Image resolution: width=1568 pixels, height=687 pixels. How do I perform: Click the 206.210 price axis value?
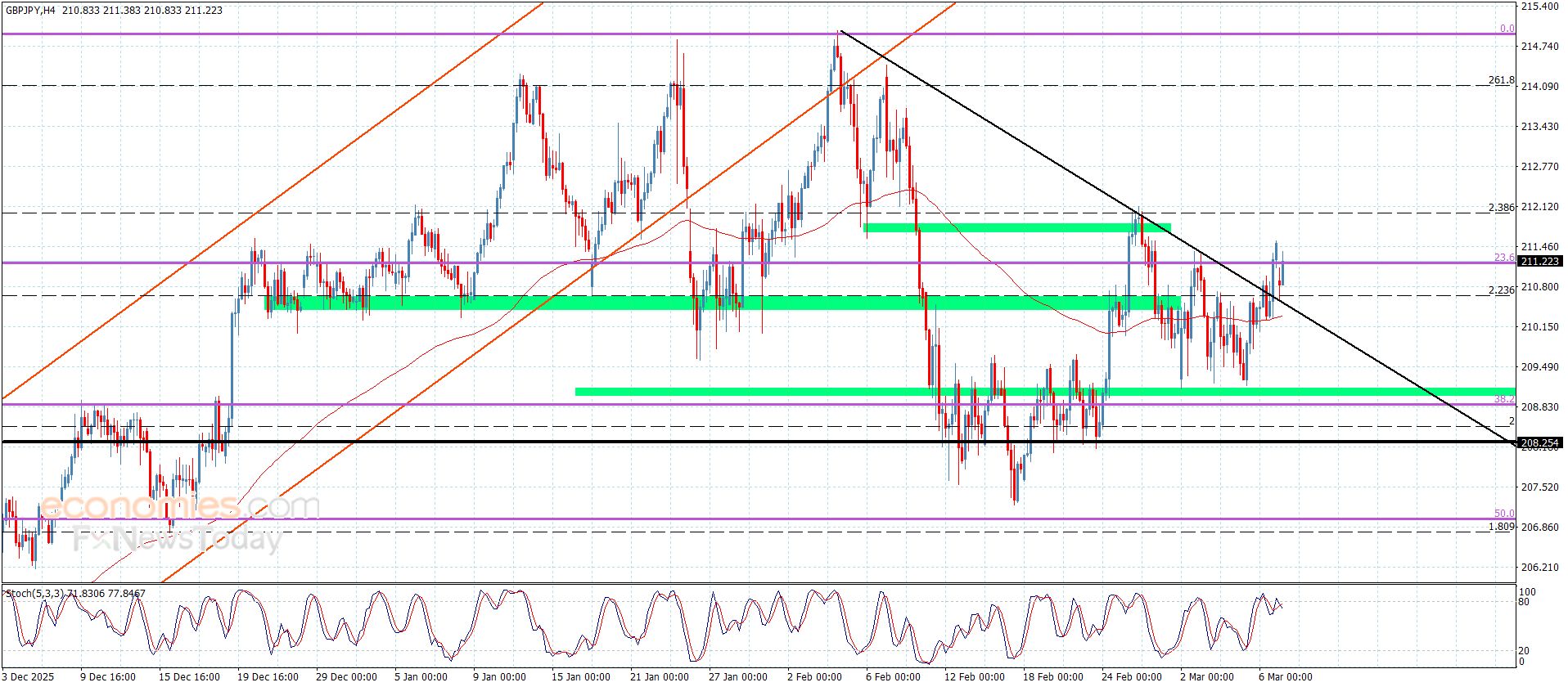click(1539, 567)
